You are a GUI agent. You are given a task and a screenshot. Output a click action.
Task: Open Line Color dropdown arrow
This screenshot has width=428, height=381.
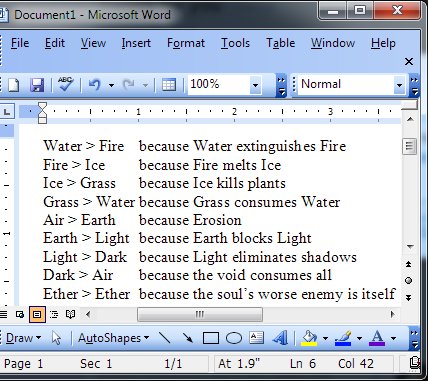point(359,338)
